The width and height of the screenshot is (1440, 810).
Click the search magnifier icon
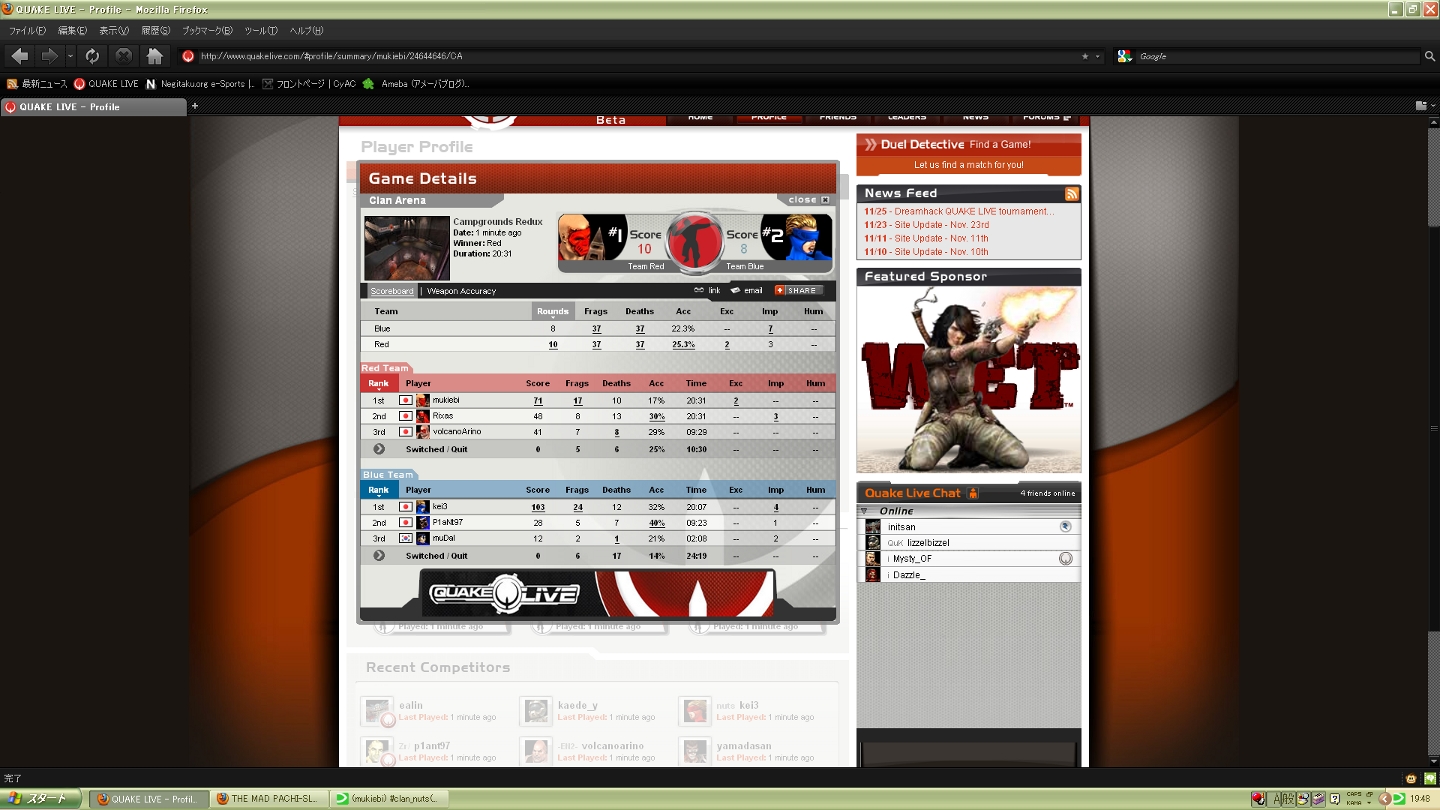(x=1430, y=56)
